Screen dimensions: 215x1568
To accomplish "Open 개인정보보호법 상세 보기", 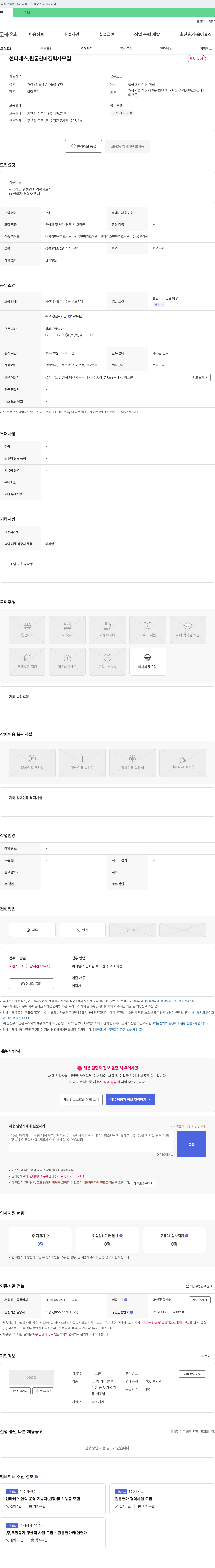I will point(81,1099).
